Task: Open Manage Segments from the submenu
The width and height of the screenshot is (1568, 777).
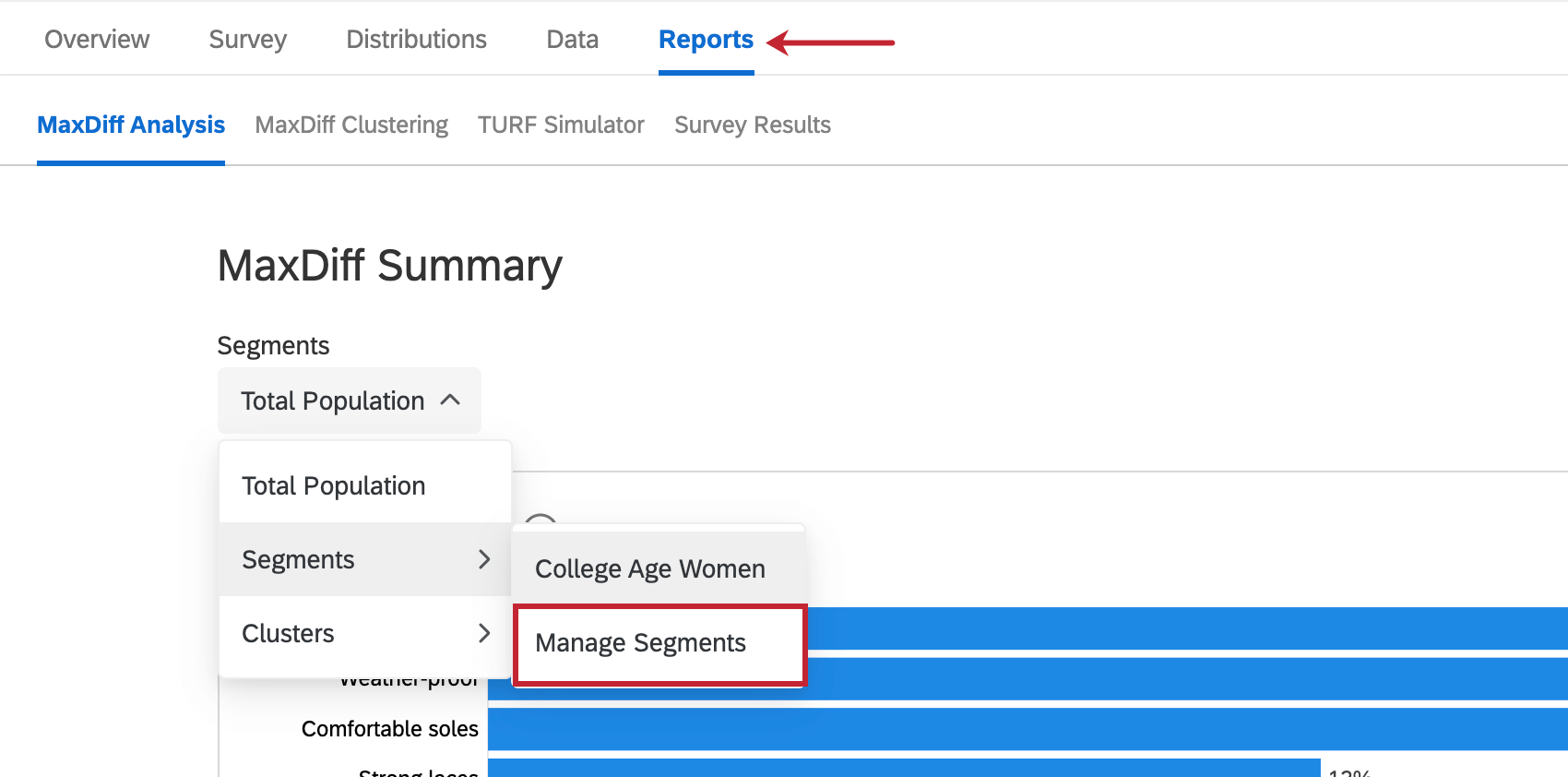Action: [640, 643]
